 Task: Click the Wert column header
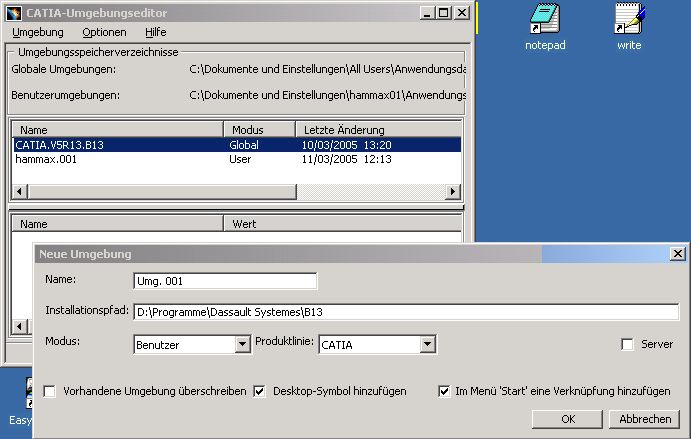point(343,224)
